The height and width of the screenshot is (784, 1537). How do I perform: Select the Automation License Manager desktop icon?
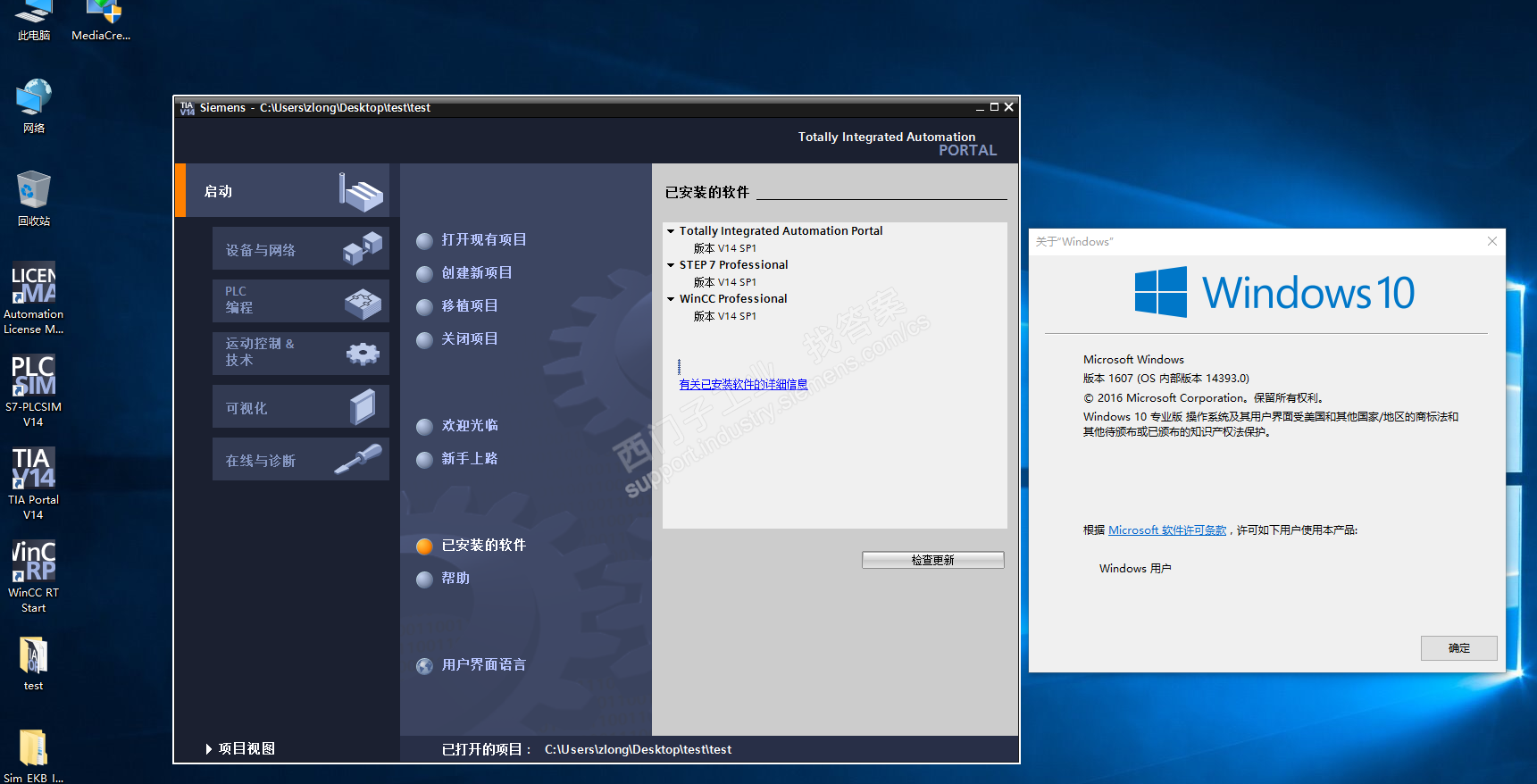point(34,299)
